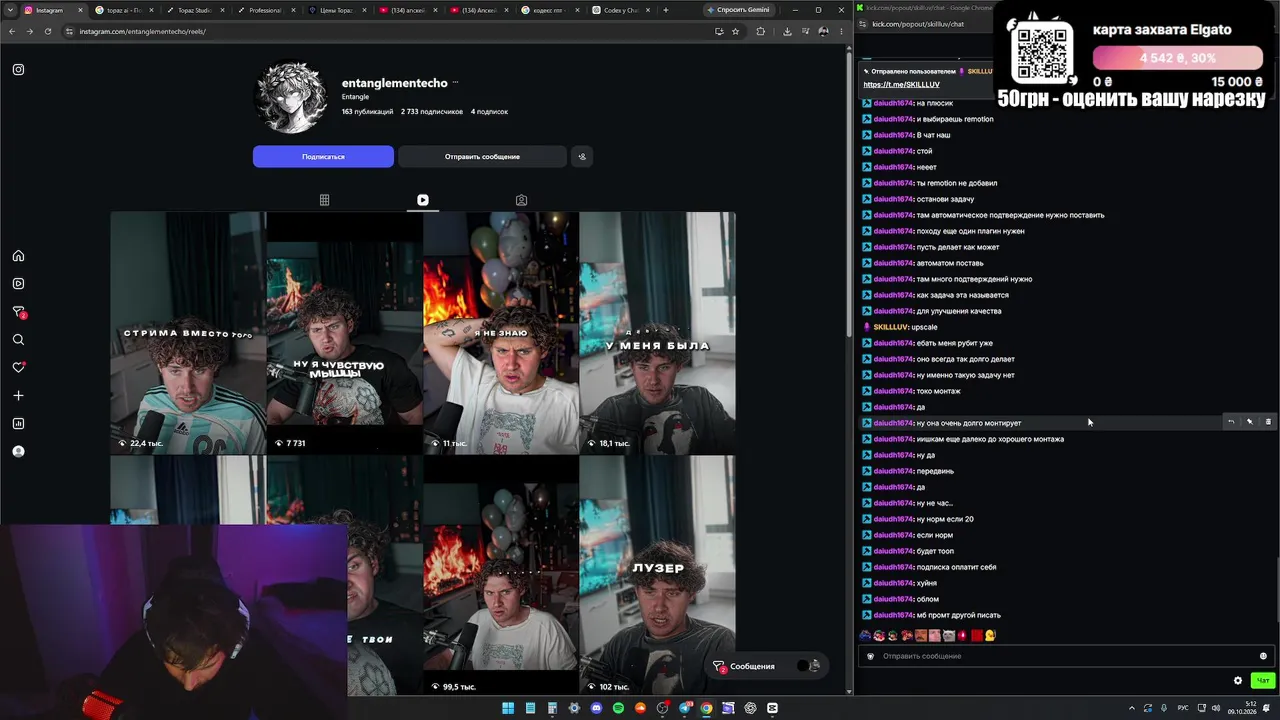Viewport: 1280px width, 720px height.
Task: Open Profile avatar icon in Instagram sidebar
Action: click(18, 452)
